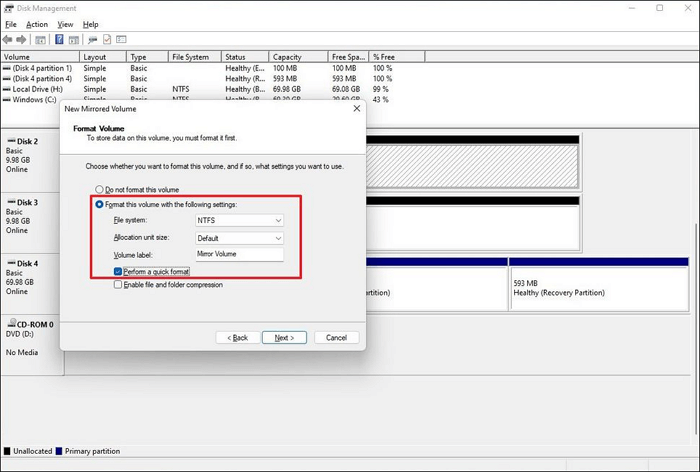Sort by % Free column header
This screenshot has height=472, width=700.
pos(397,57)
